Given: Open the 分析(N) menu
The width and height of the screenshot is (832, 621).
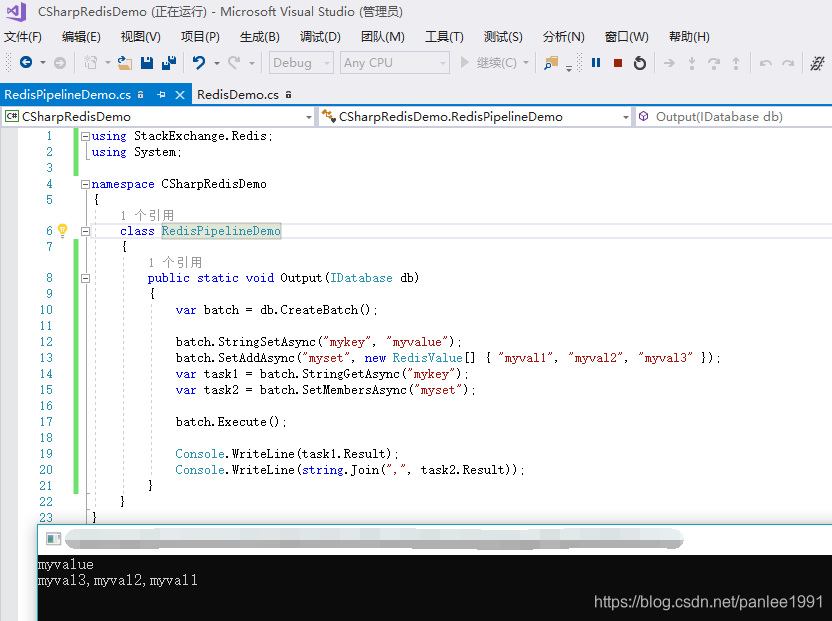Looking at the screenshot, I should (564, 37).
